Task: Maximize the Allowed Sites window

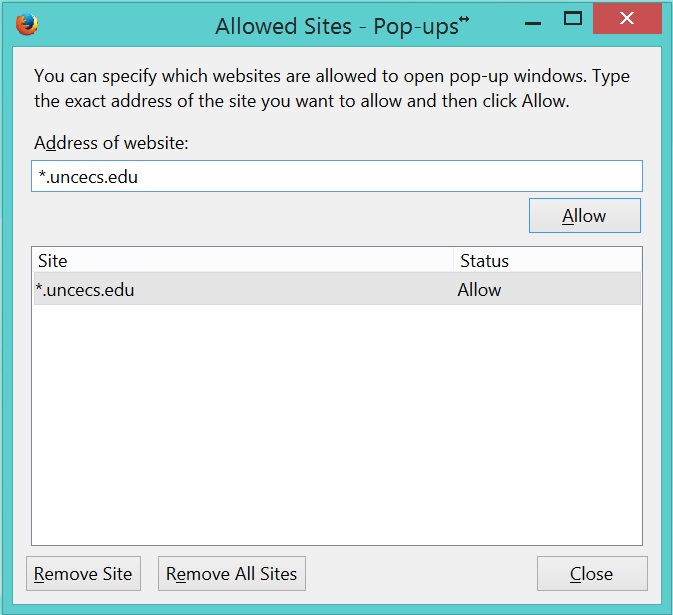Action: [573, 18]
